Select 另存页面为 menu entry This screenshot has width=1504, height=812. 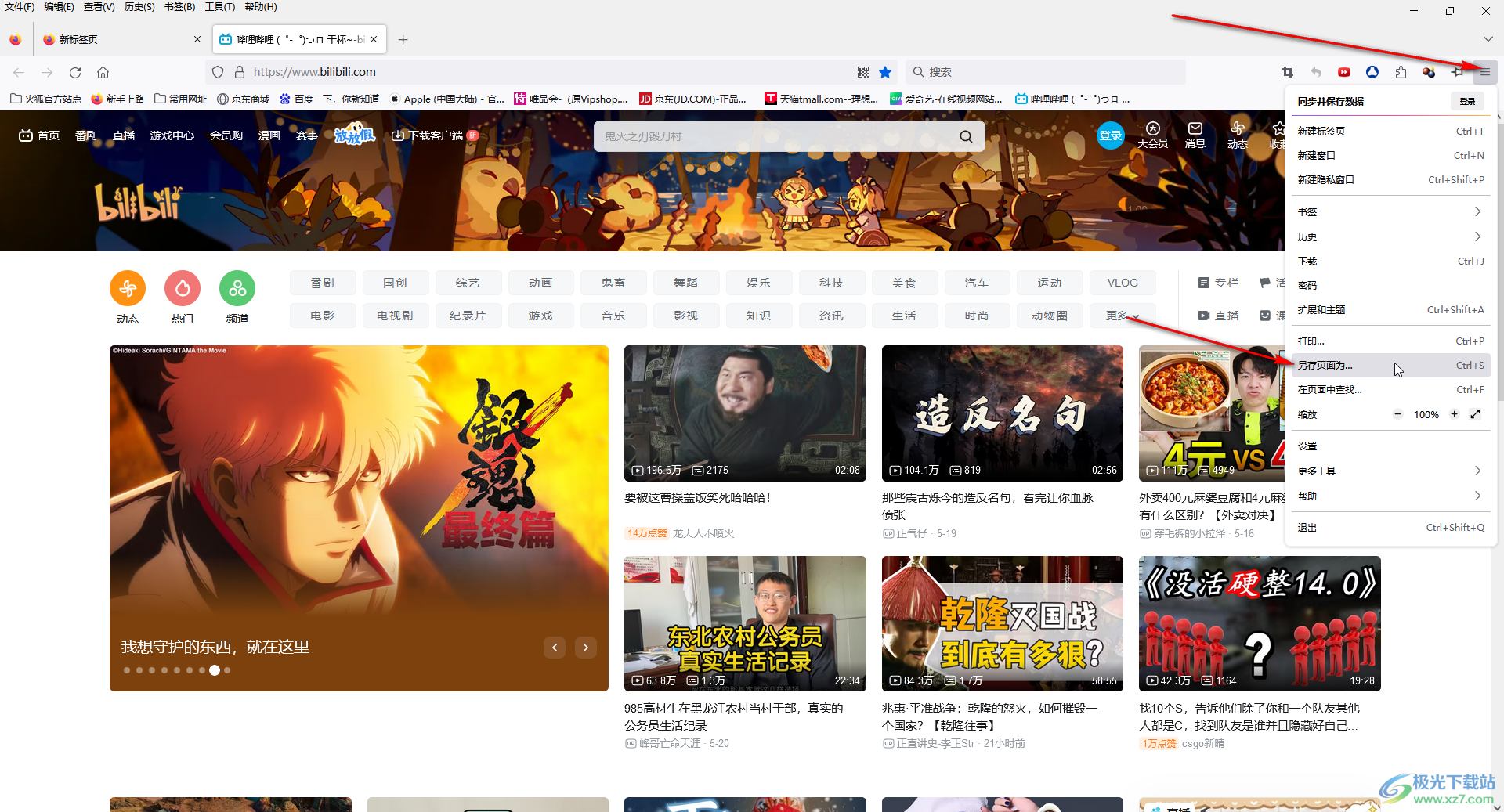(x=1390, y=365)
